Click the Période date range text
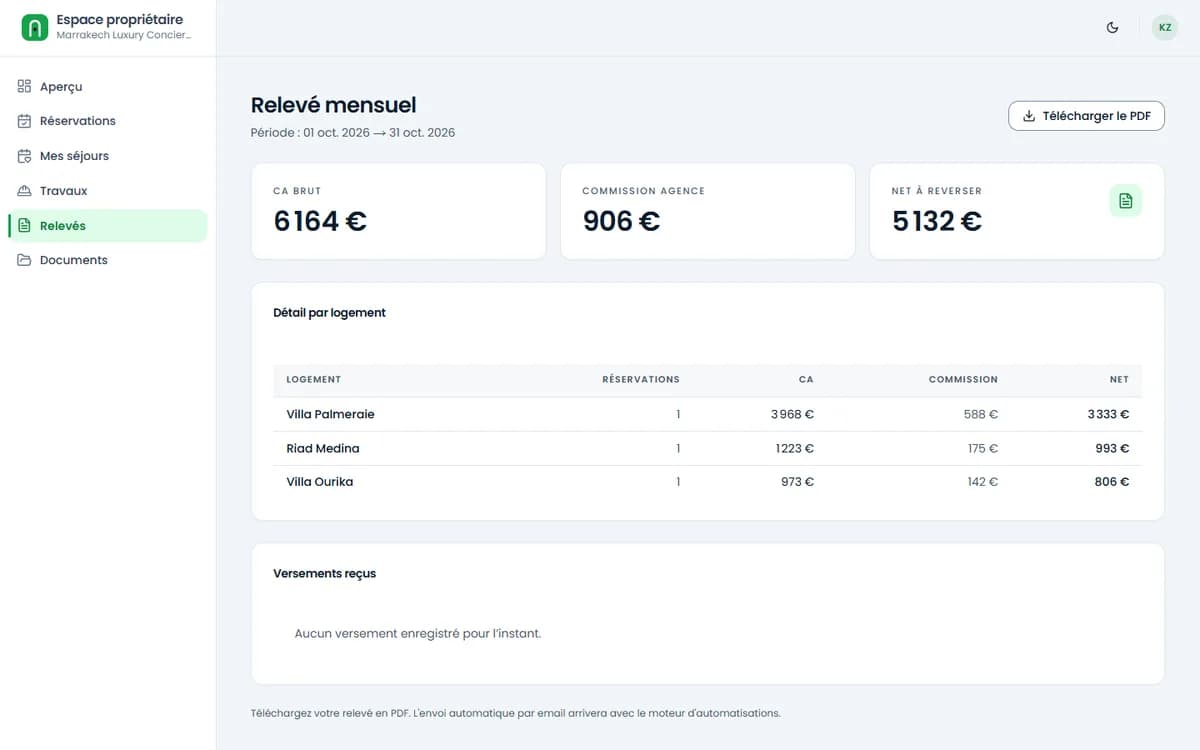The width and height of the screenshot is (1200, 750). coord(353,132)
